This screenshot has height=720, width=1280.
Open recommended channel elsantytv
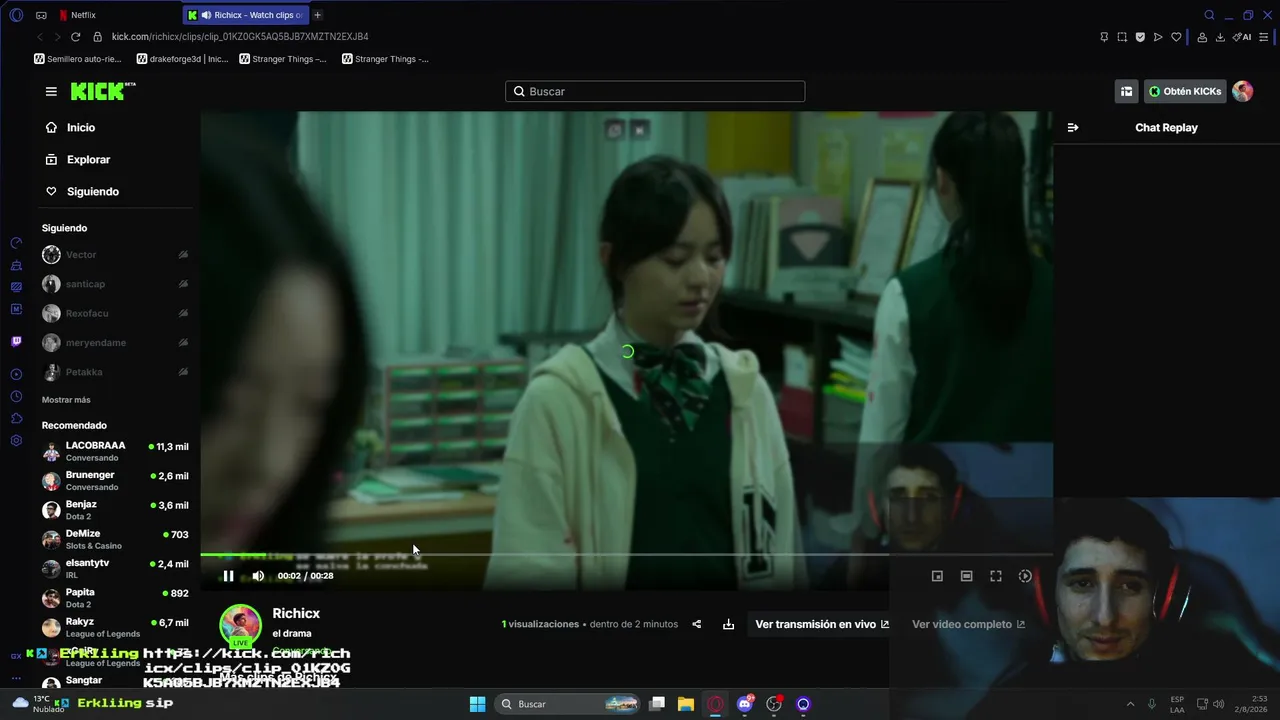[115, 568]
